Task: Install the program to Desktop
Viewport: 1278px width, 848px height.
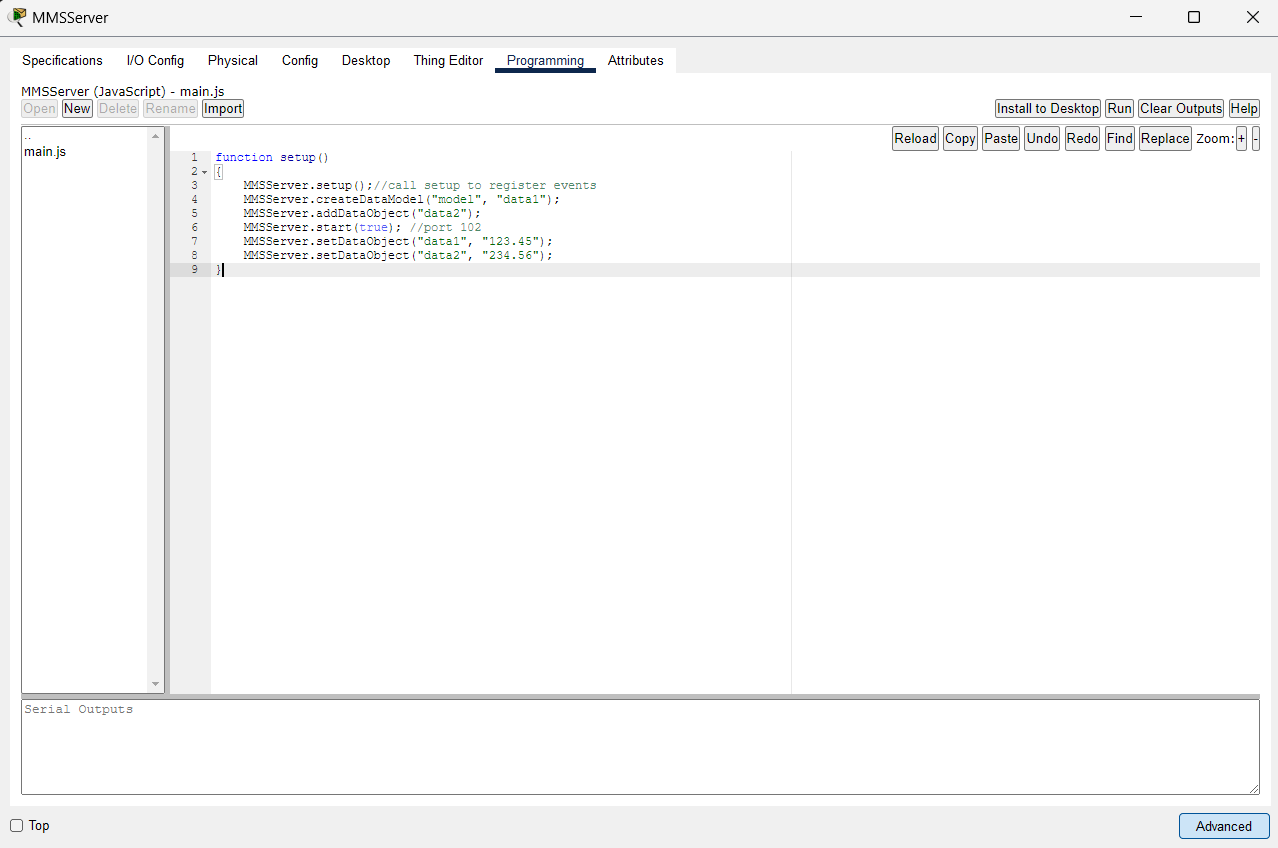Action: coord(1047,108)
